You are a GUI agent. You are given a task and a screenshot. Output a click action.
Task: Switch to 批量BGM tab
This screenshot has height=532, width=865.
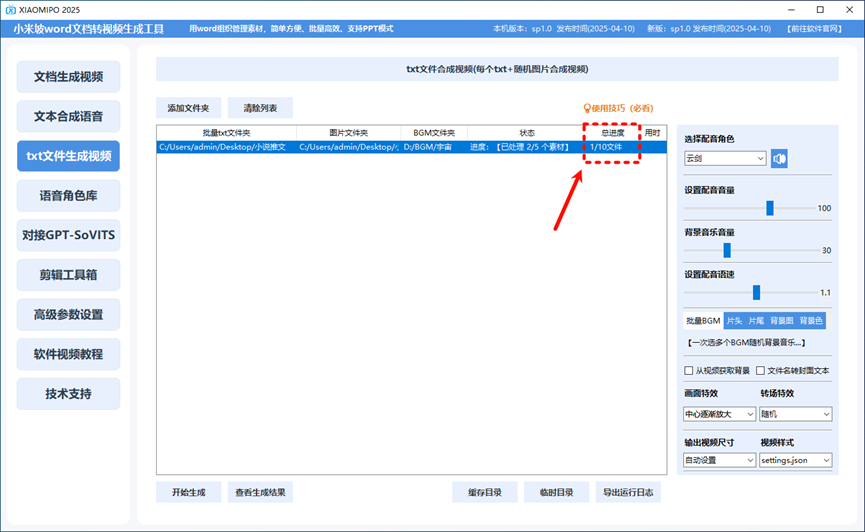(x=703, y=321)
